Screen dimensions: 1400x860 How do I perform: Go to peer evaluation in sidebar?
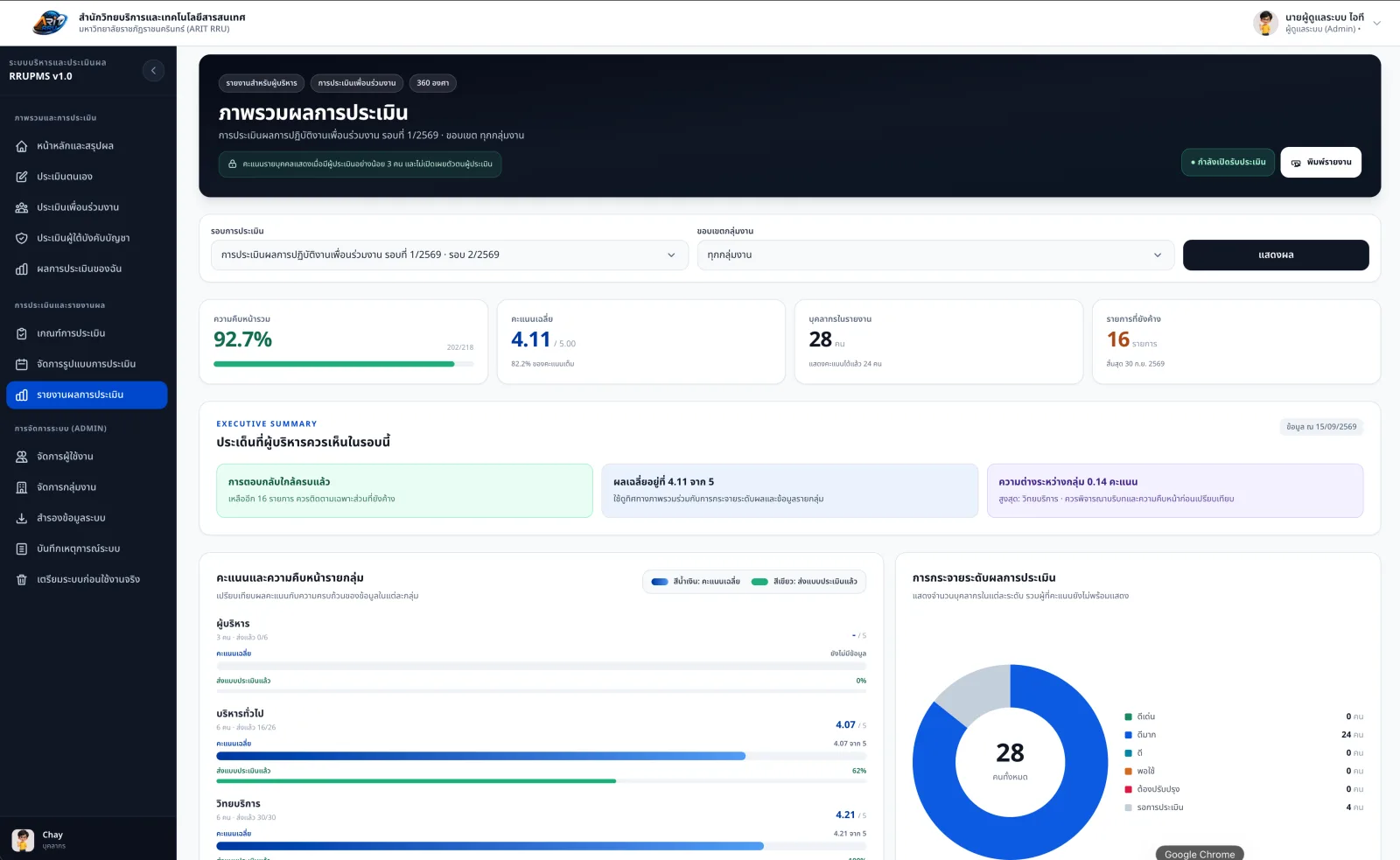pyautogui.click(x=87, y=207)
